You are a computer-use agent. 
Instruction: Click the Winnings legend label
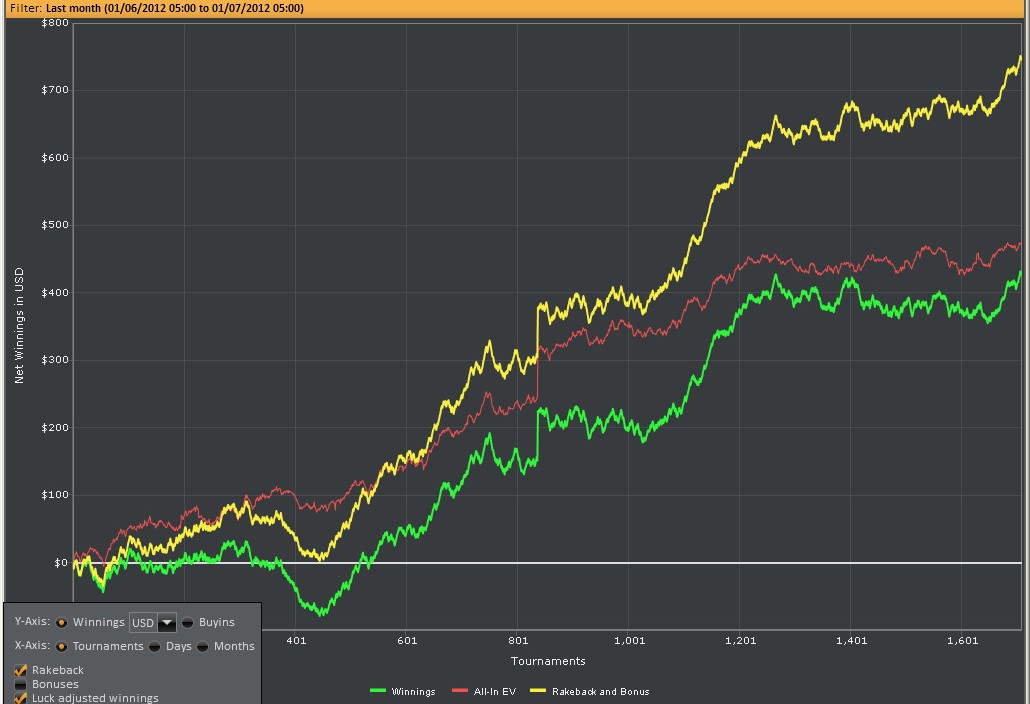413,692
